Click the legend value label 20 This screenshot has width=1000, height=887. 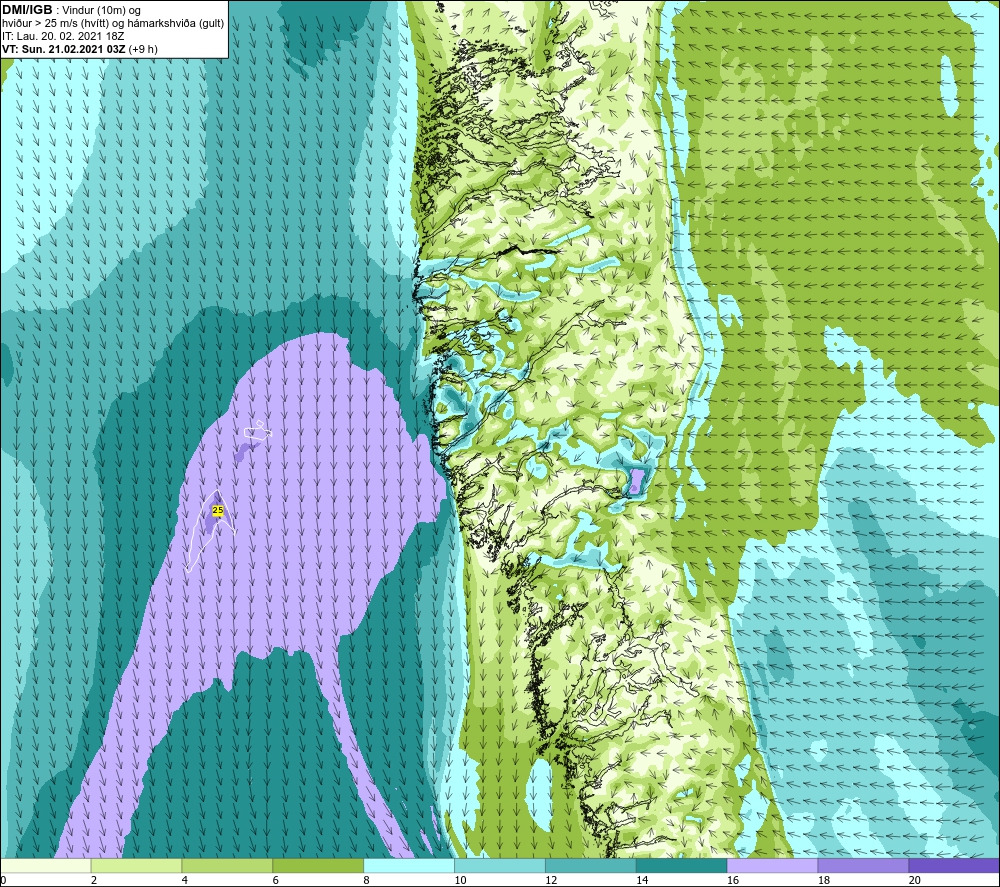click(915, 880)
